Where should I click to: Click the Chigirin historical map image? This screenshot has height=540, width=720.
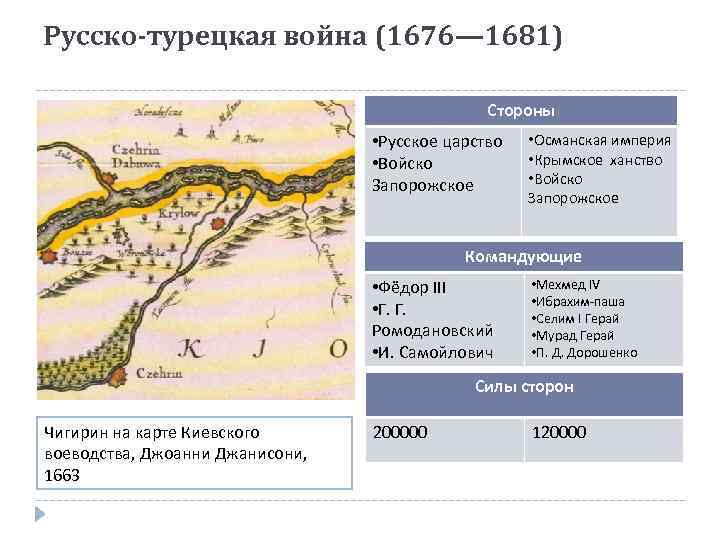196,250
